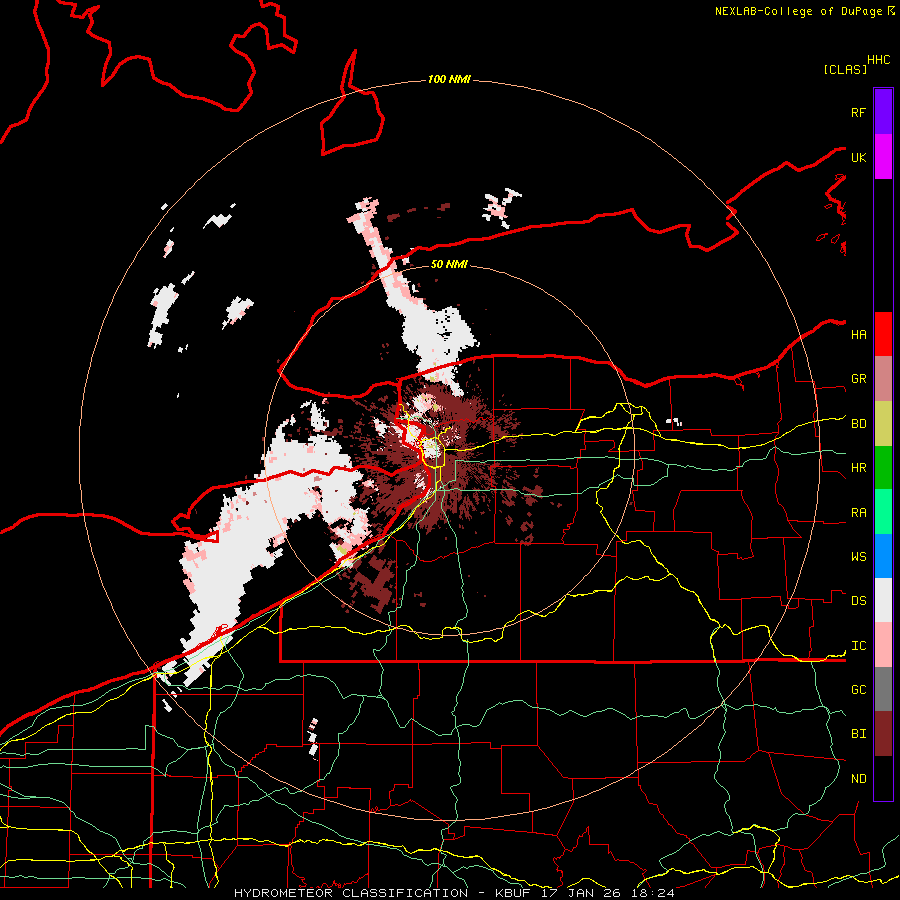
Task: Click the UK magenta legend swatch
Action: point(883,157)
